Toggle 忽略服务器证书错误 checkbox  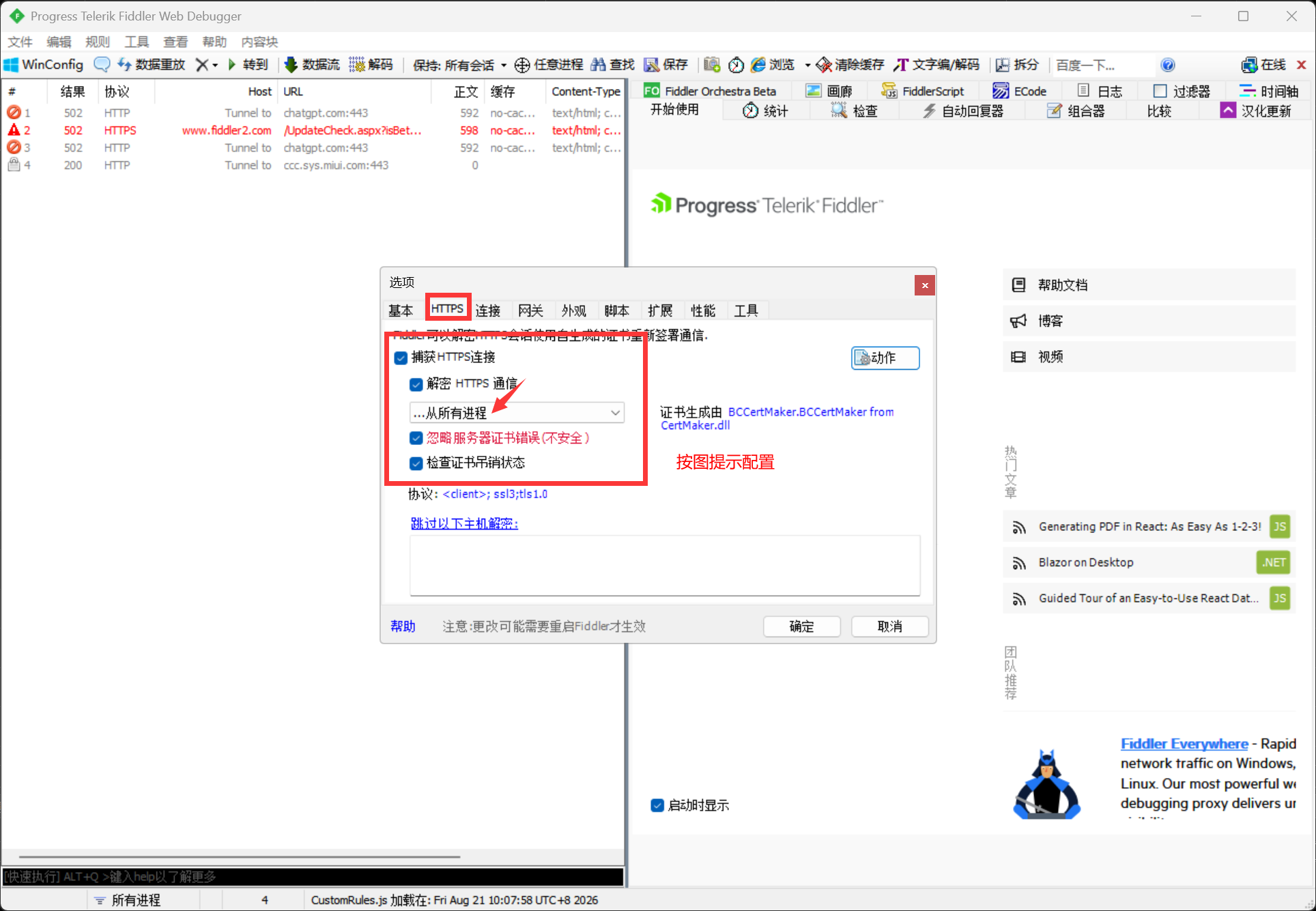pos(416,438)
